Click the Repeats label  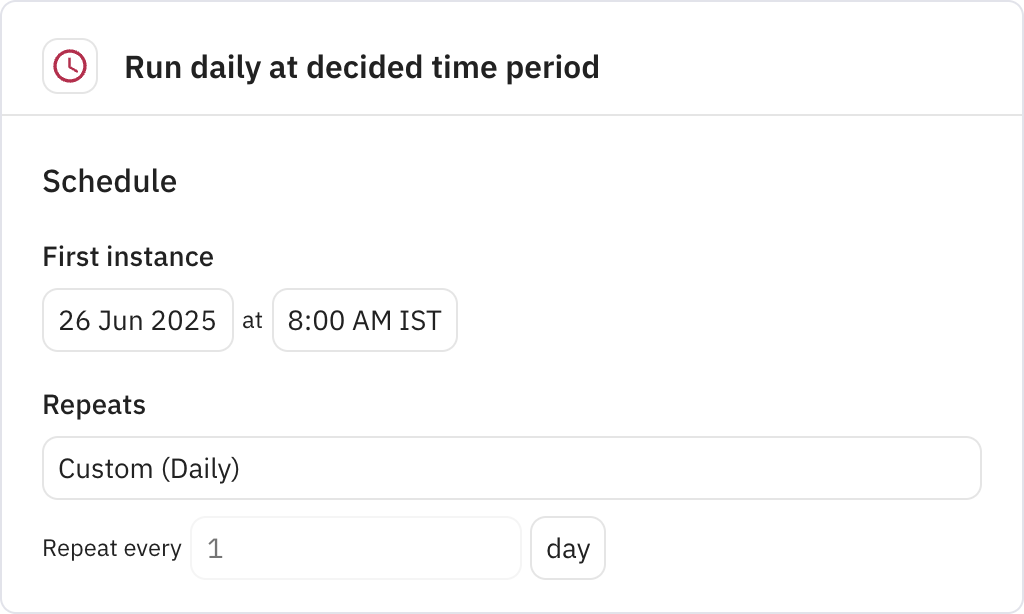click(93, 405)
